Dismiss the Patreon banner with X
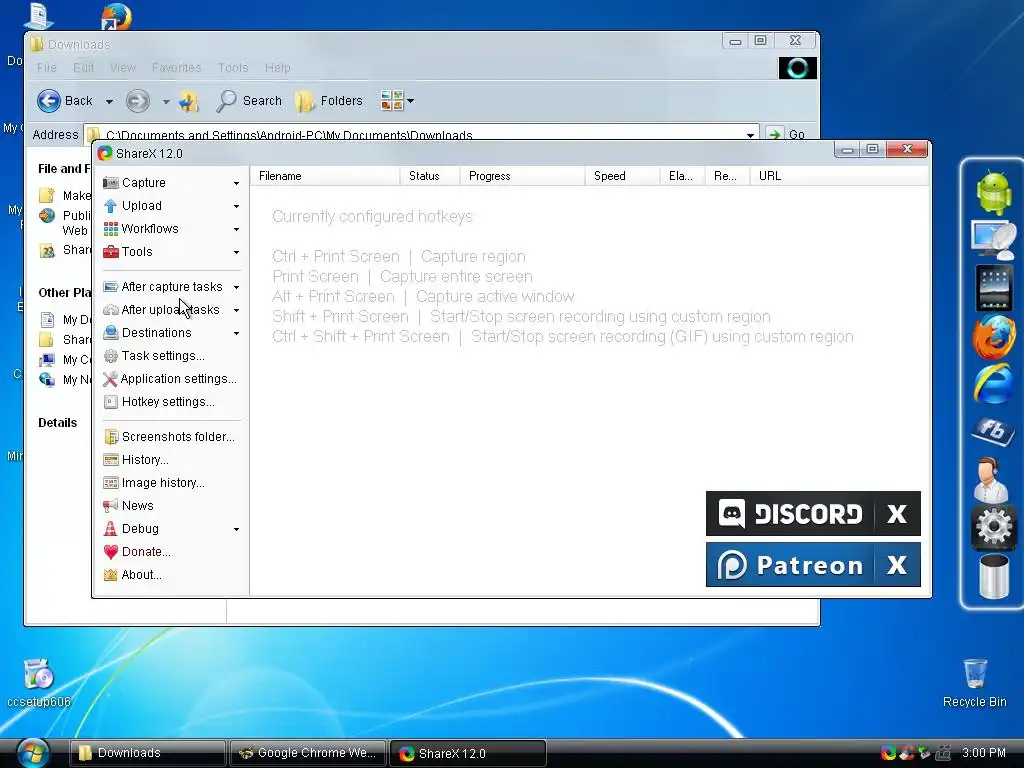 coord(897,565)
